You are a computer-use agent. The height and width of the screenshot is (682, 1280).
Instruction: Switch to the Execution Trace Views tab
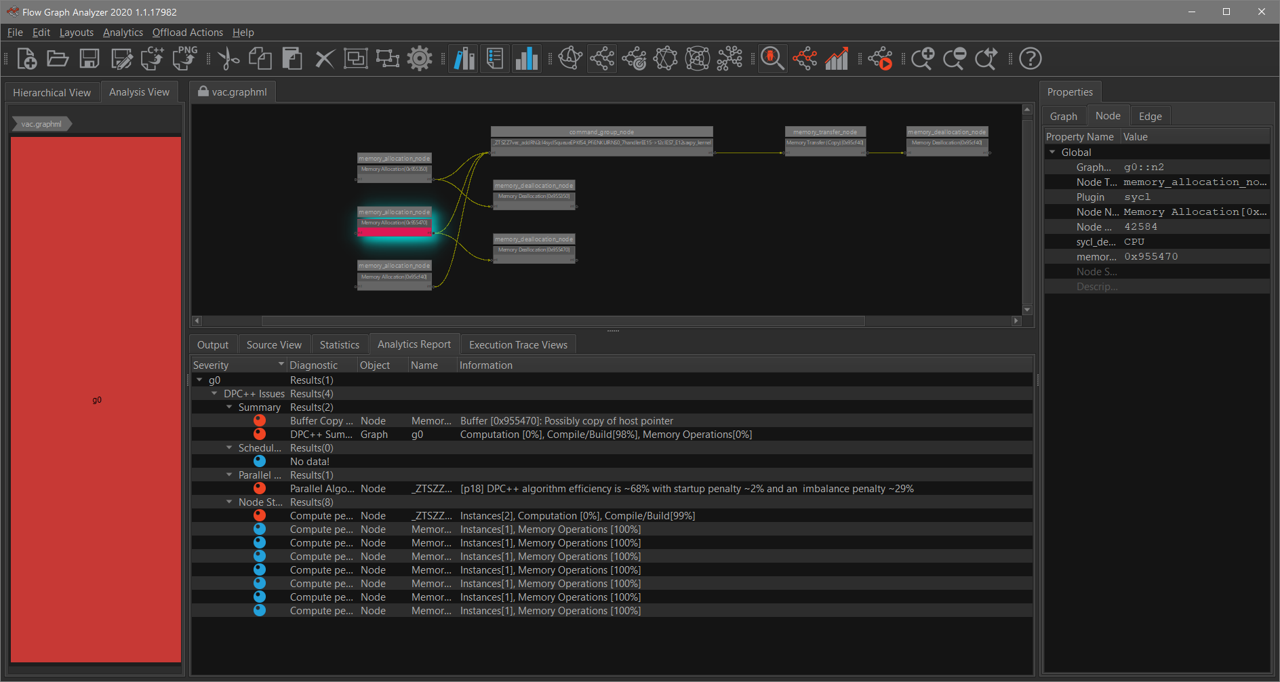[518, 345]
